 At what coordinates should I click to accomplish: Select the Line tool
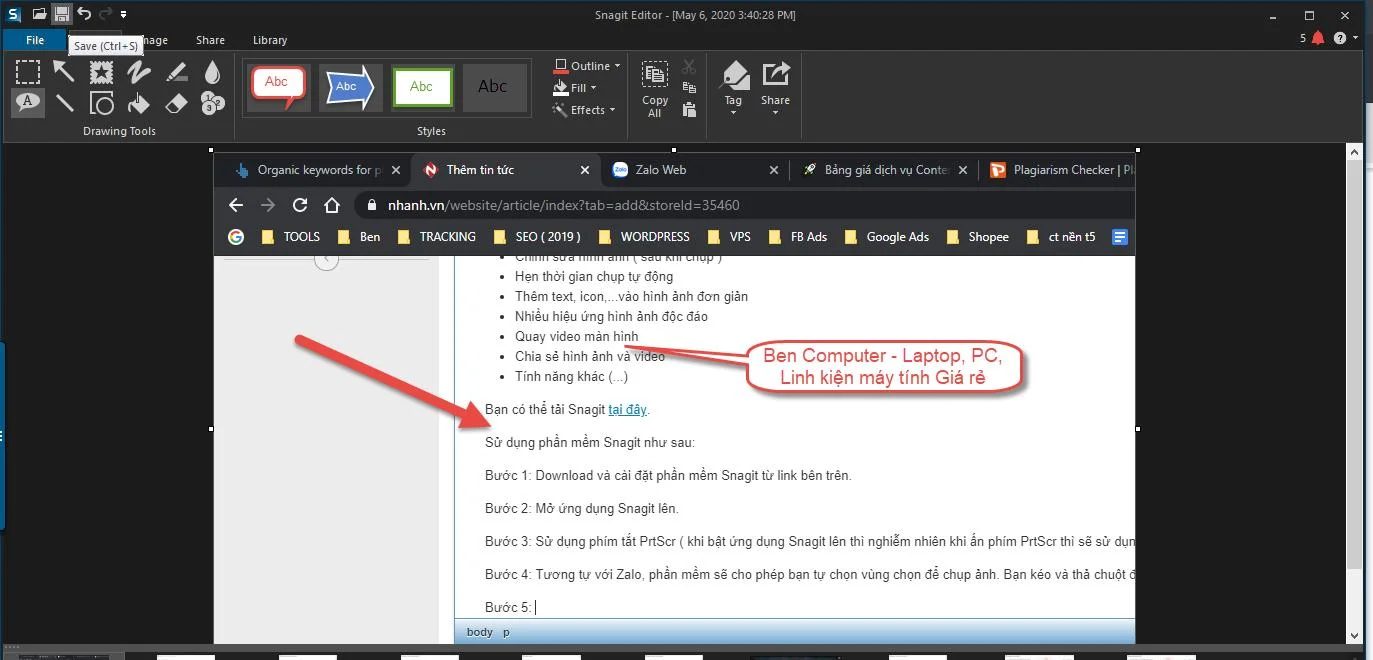coord(64,103)
